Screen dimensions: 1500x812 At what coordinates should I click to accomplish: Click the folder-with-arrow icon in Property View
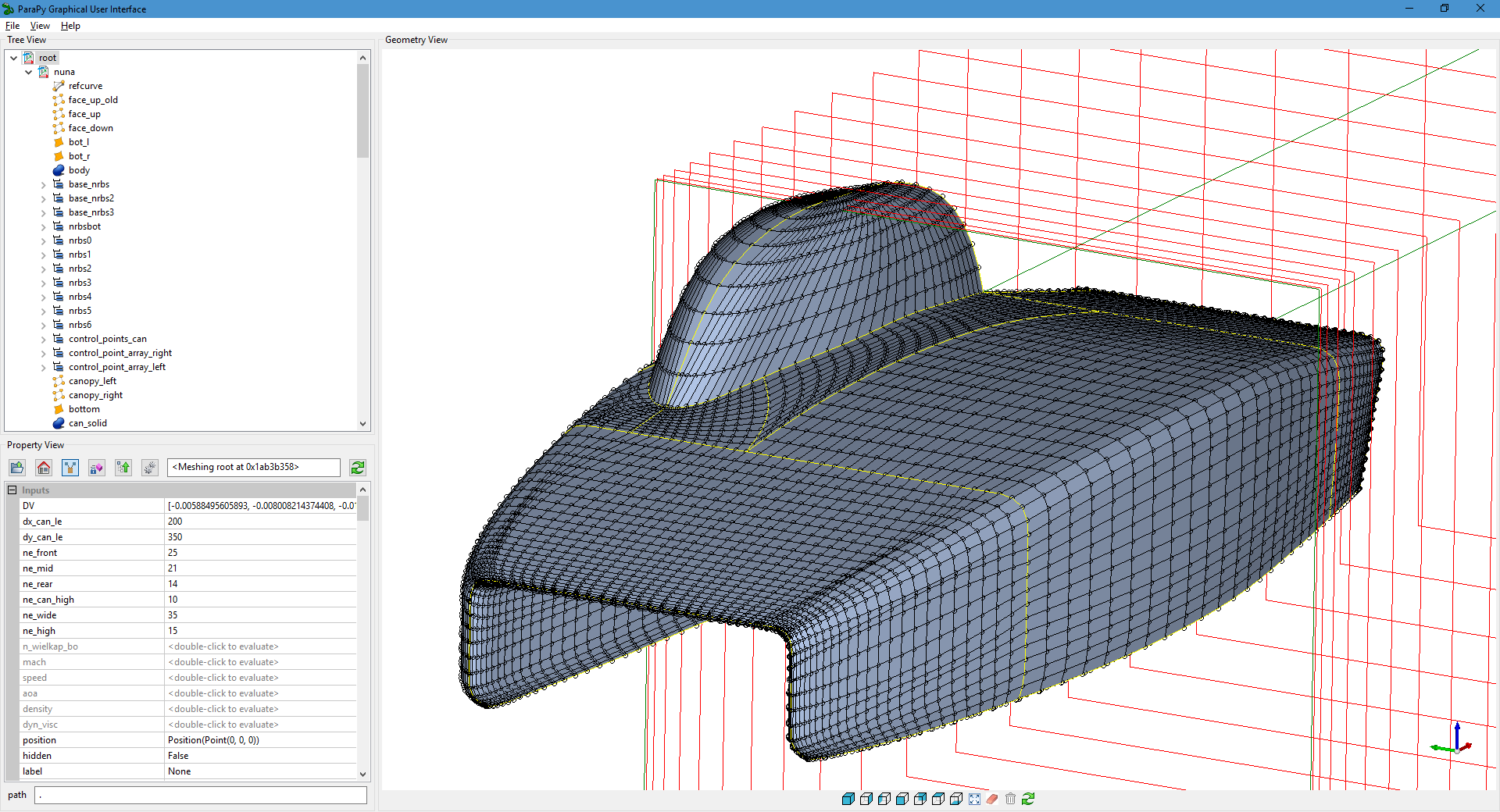coord(17,468)
